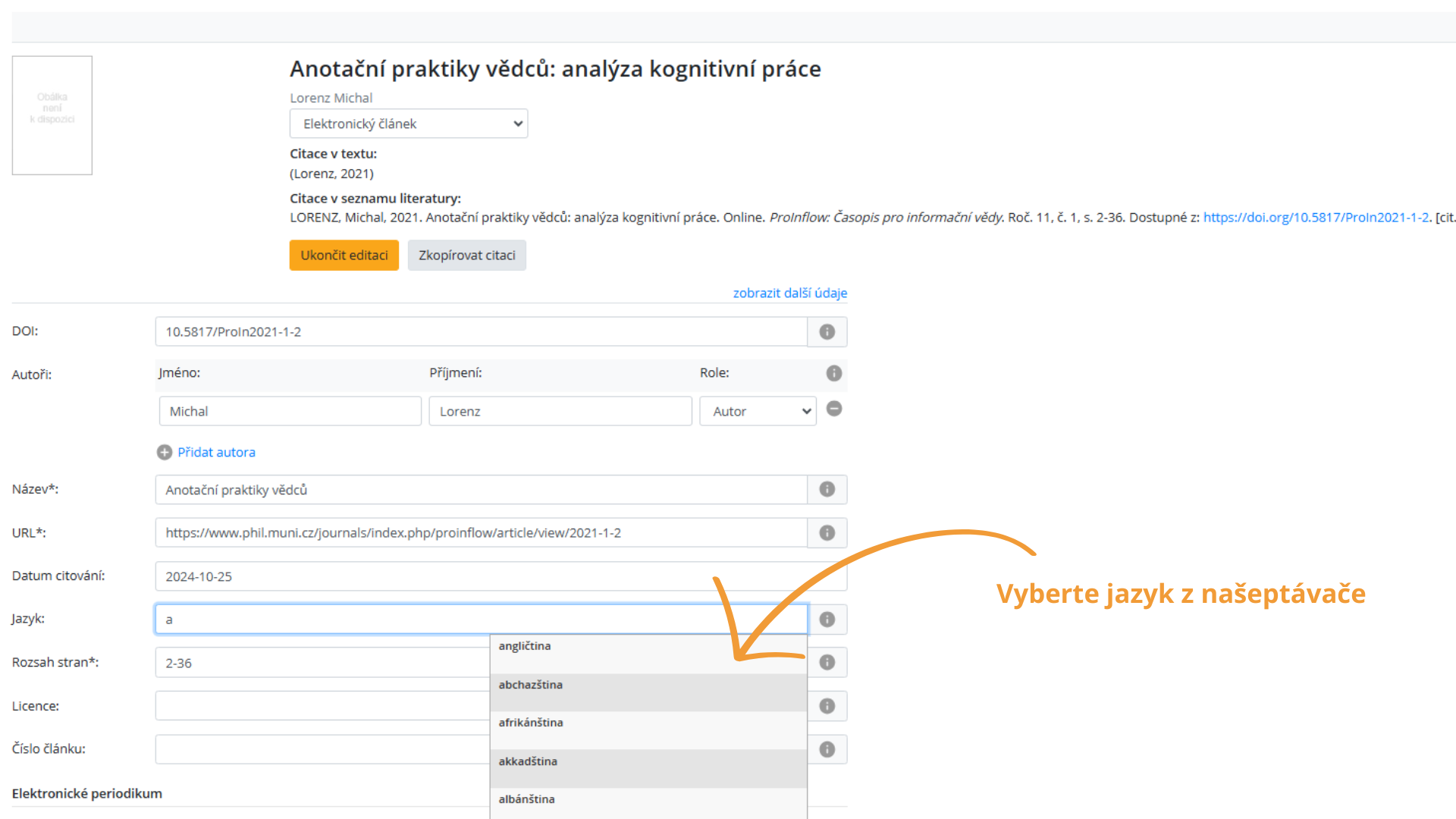Click the info icon in Autoři header row
This screenshot has height=819, width=1456.
[833, 373]
